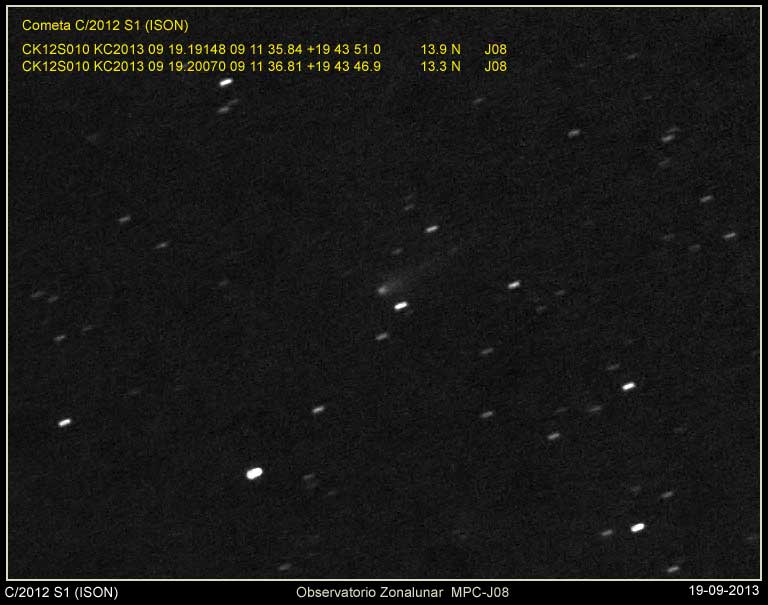
Task: Click the J08 code on the first data line
Action: 495,49
